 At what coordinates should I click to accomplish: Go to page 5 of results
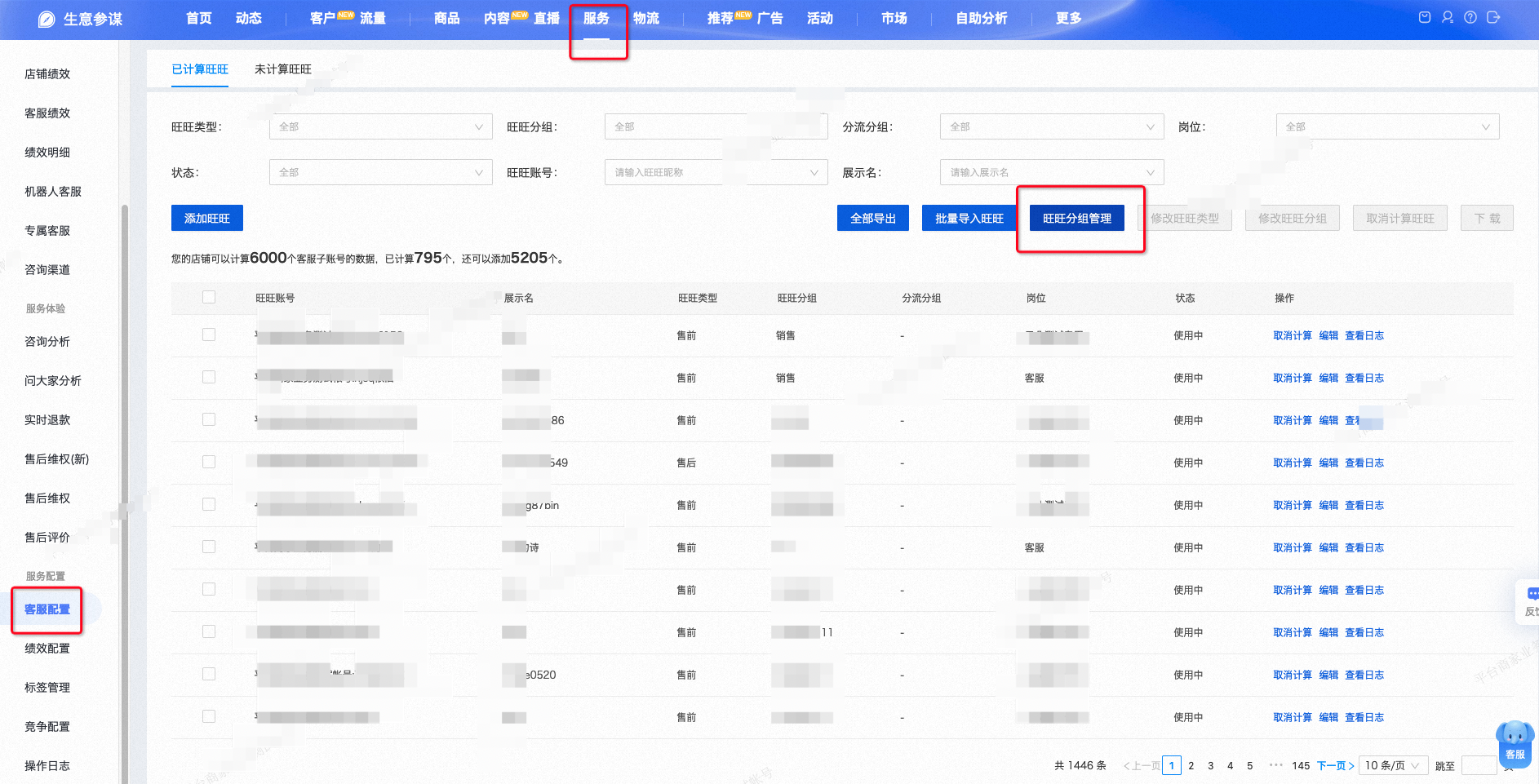(x=1250, y=765)
